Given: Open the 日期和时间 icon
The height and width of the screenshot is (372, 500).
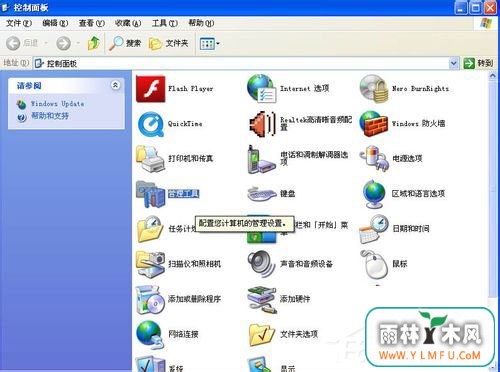Looking at the screenshot, I should [374, 229].
